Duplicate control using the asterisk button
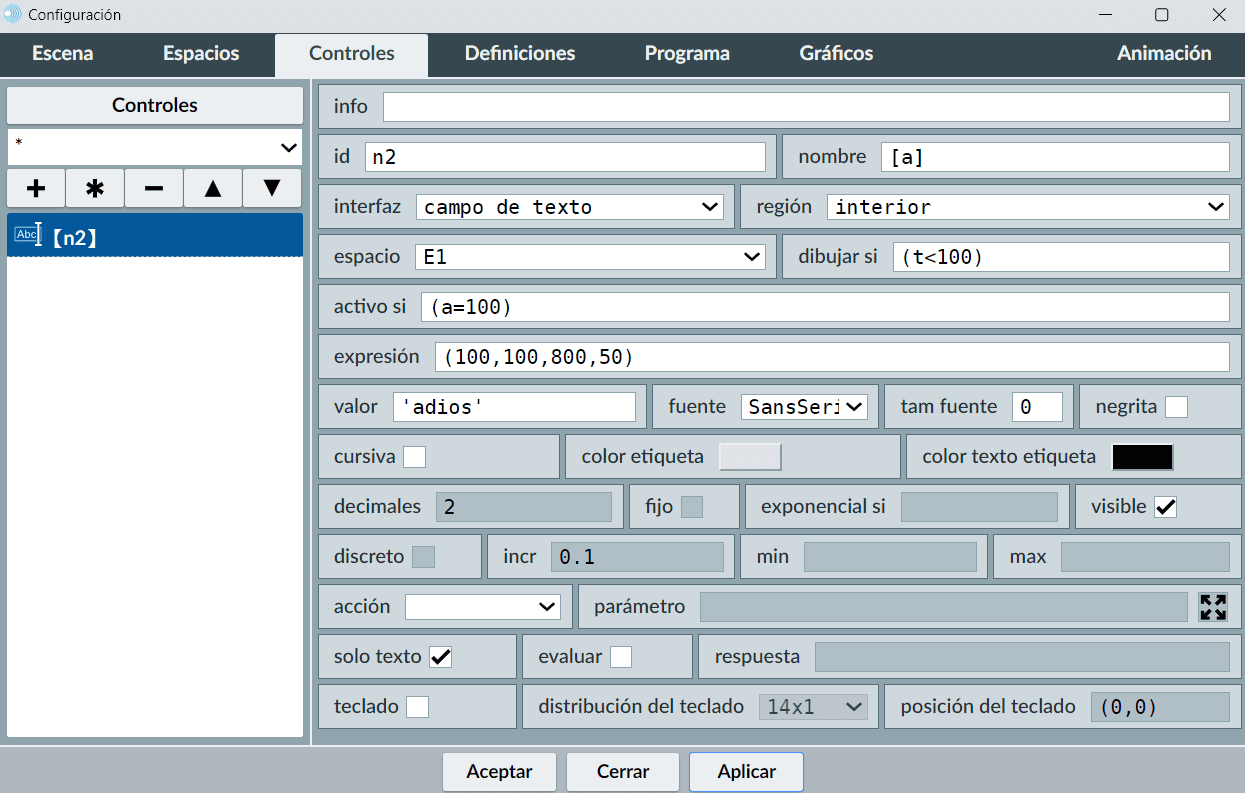Viewport: 1245px width, 793px height. pos(95,188)
